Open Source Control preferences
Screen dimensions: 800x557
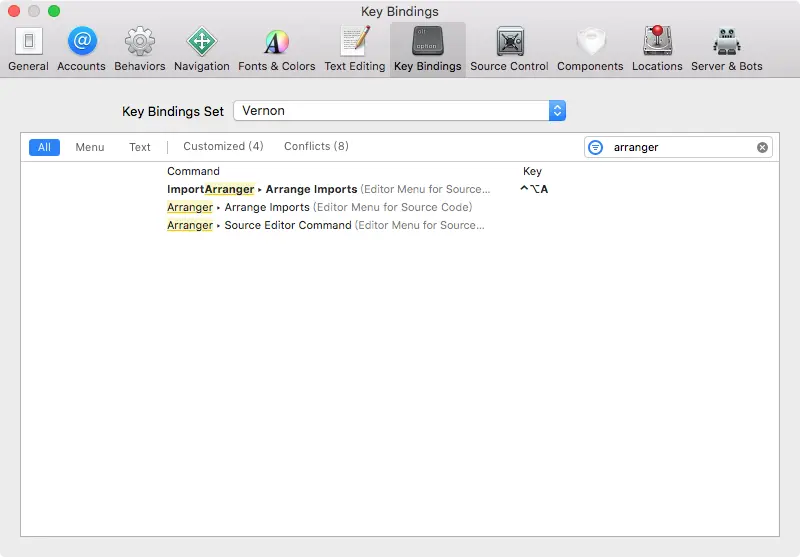point(509,49)
